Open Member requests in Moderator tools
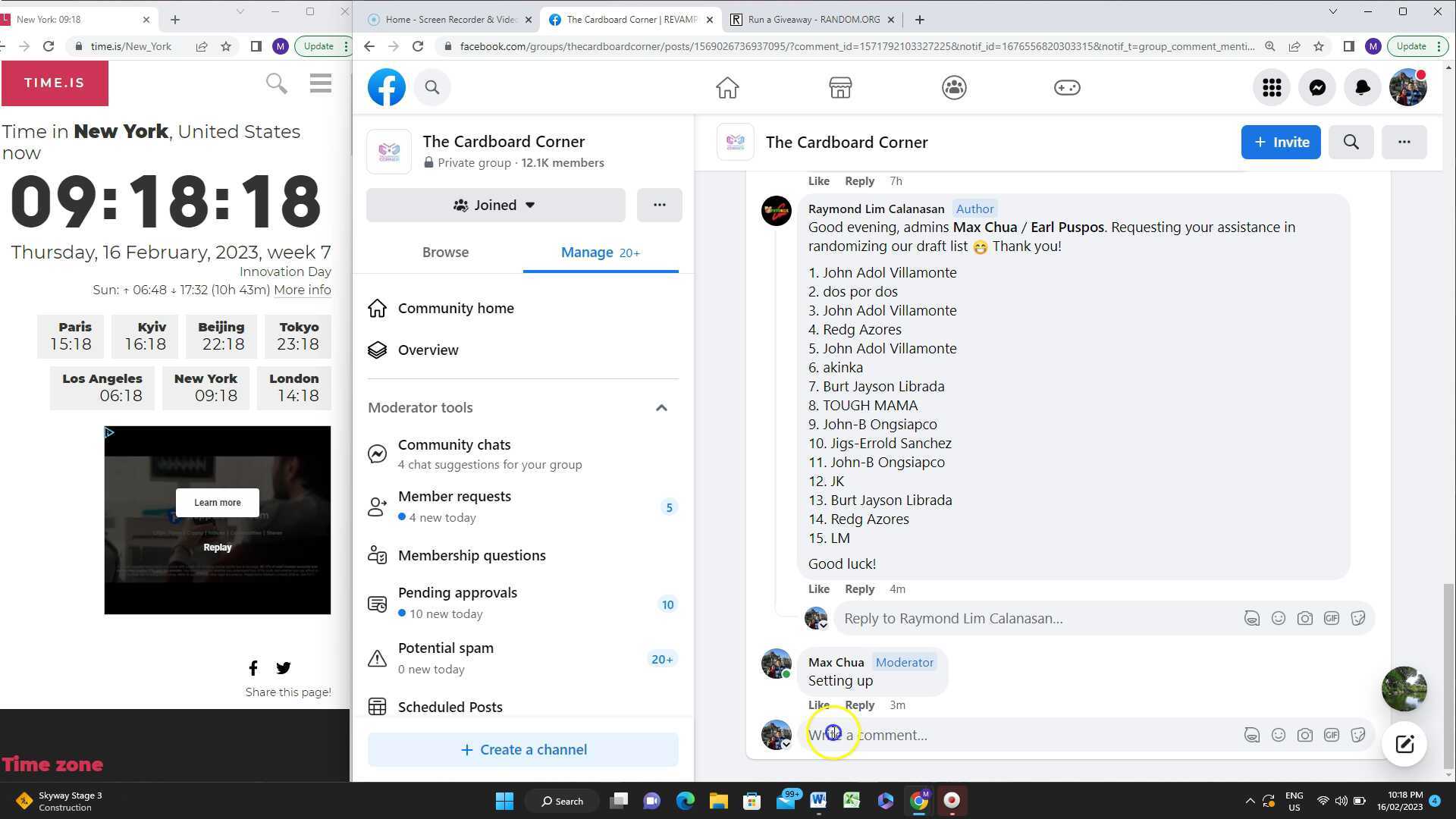Screen dimensions: 1456x819 454,497
